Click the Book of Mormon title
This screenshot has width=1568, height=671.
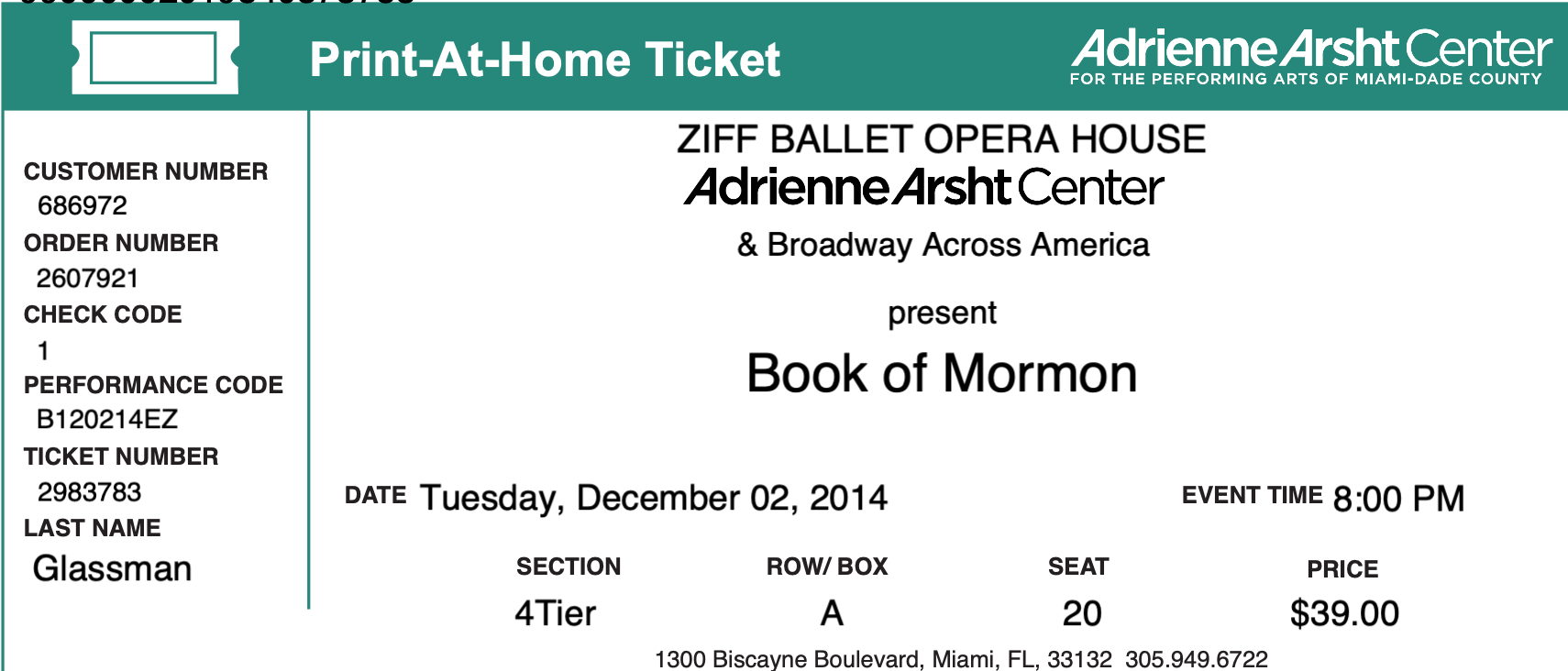[x=942, y=373]
